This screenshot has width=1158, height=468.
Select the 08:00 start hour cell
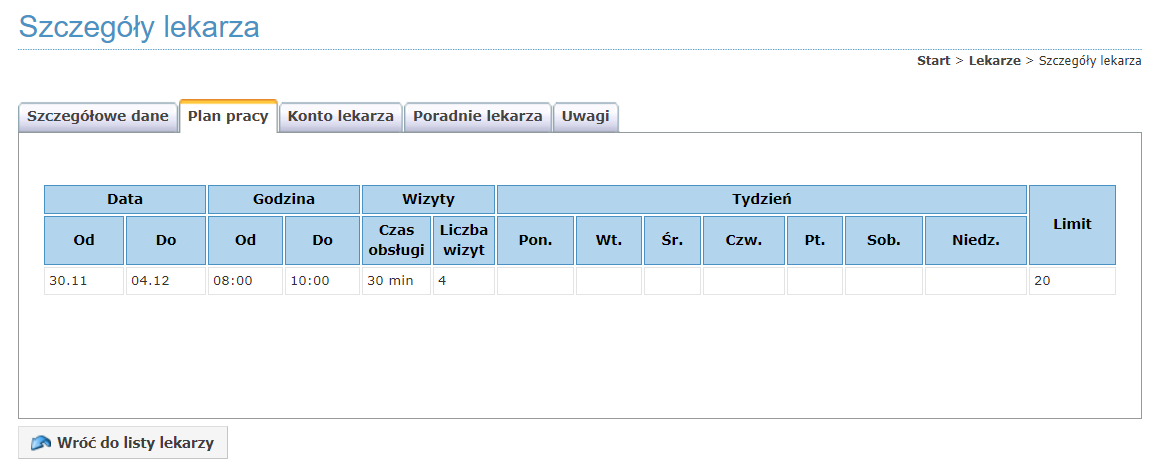point(245,281)
